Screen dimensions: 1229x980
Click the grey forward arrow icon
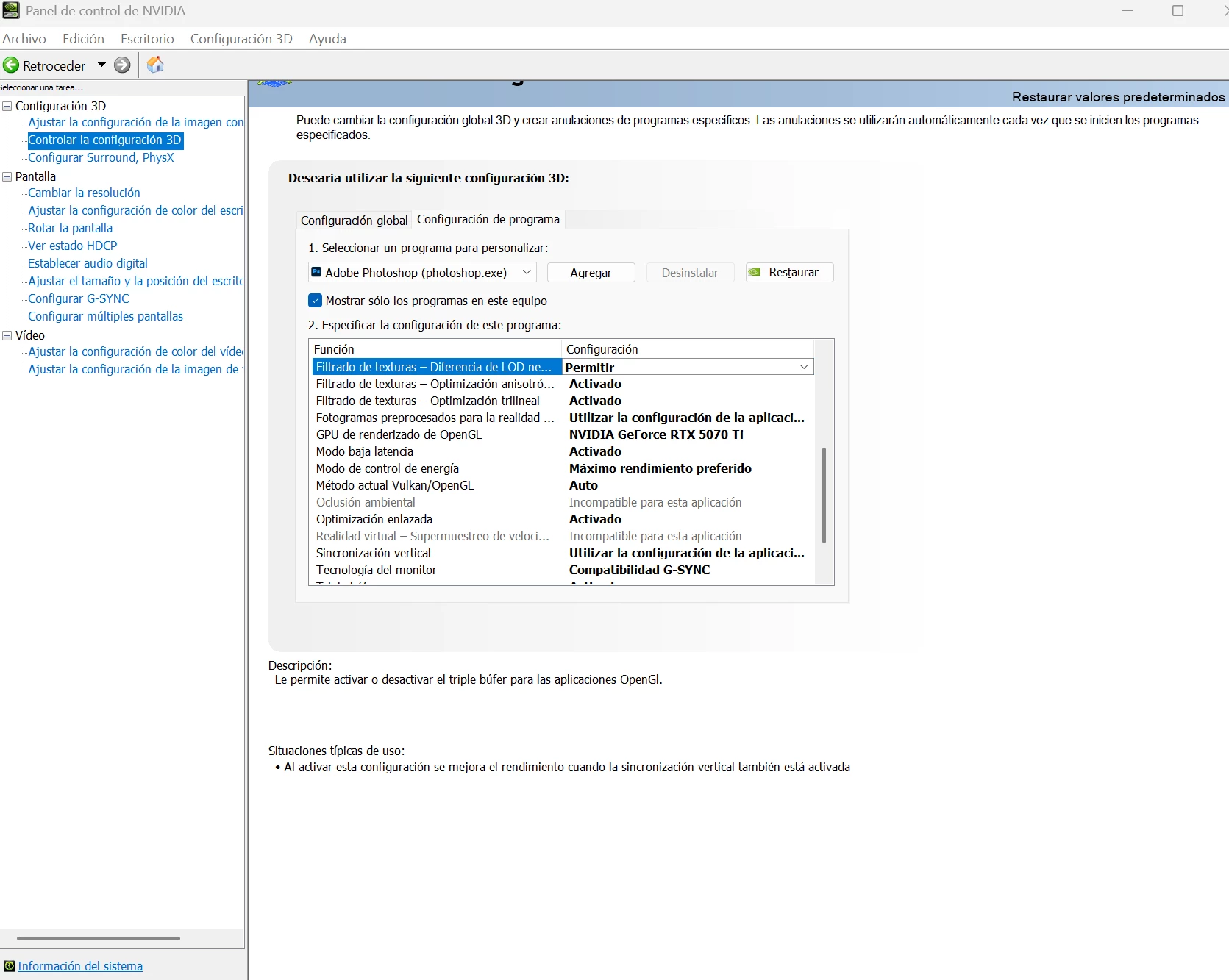tap(122, 65)
